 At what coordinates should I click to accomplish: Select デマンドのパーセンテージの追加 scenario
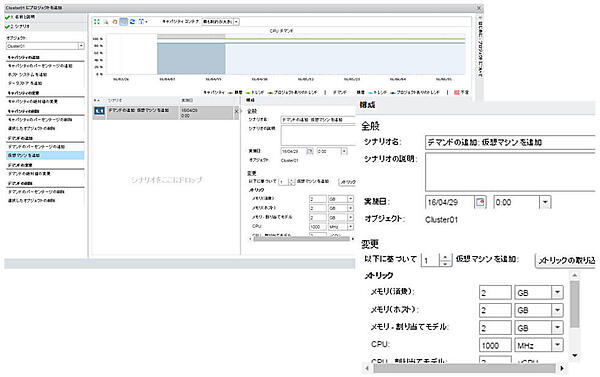37,147
